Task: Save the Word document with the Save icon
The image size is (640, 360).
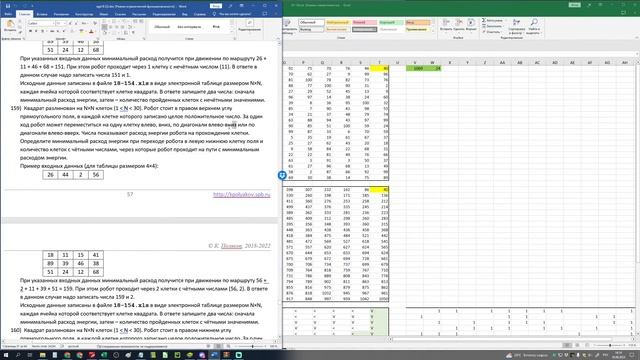Action: click(8, 6)
